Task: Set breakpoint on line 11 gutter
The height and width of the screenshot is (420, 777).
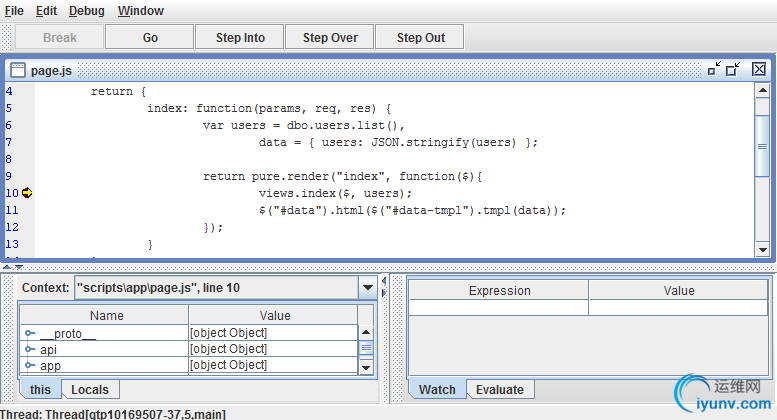Action: pos(12,210)
